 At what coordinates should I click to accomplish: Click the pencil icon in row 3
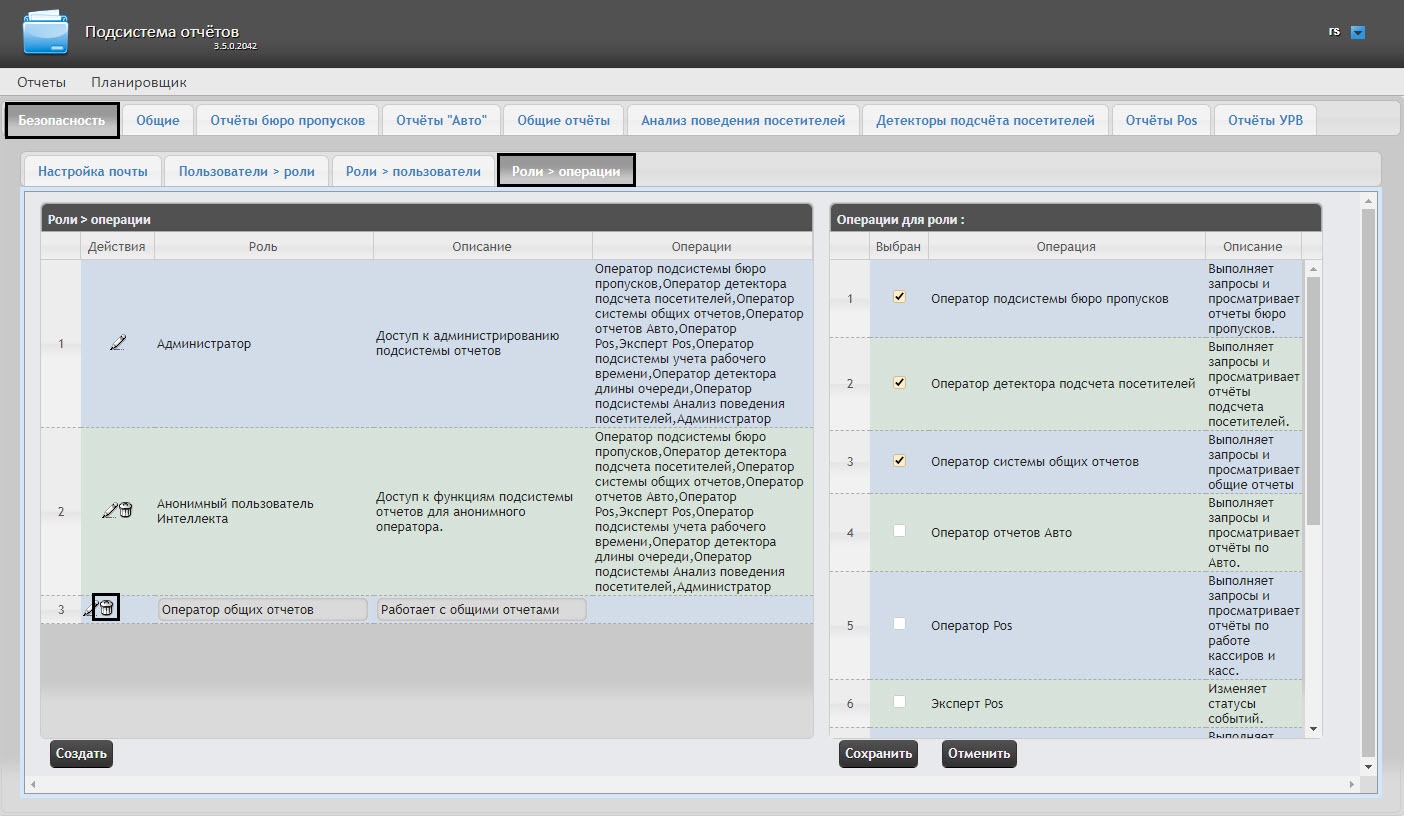click(x=90, y=609)
